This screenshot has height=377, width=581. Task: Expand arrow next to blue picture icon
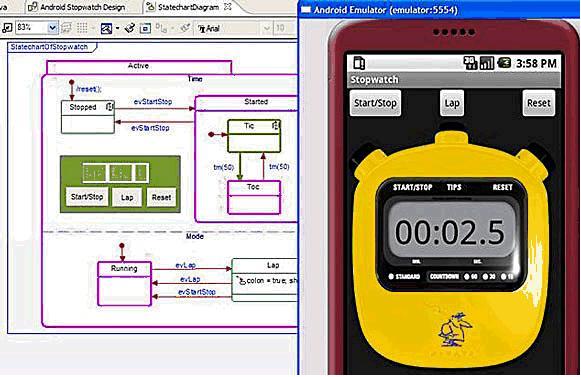(117, 28)
